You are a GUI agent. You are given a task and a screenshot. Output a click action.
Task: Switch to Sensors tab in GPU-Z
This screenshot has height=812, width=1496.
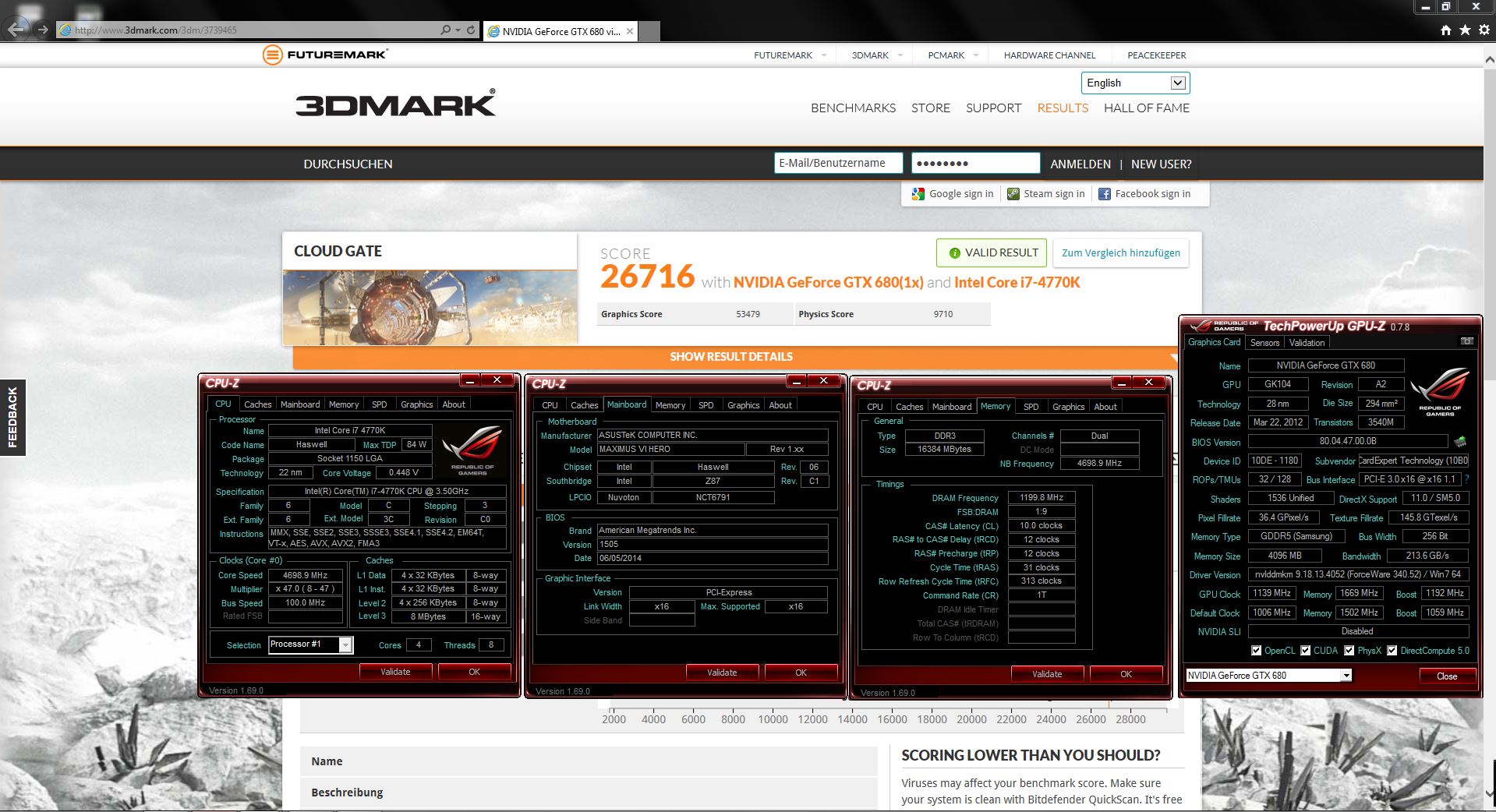1264,342
